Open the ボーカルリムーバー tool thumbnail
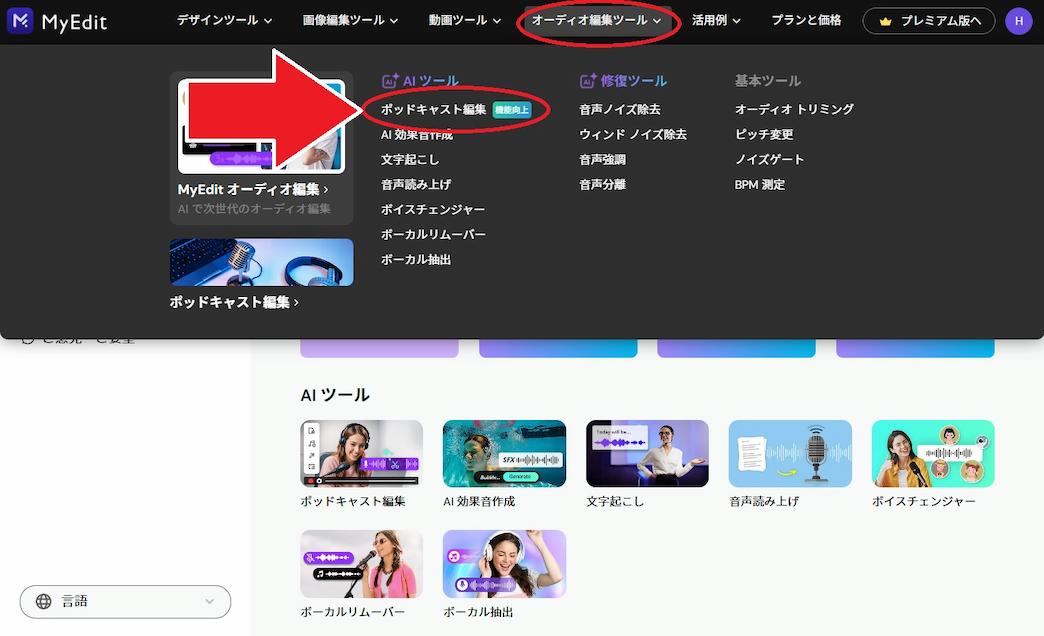The height and width of the screenshot is (636, 1044). tap(362, 564)
